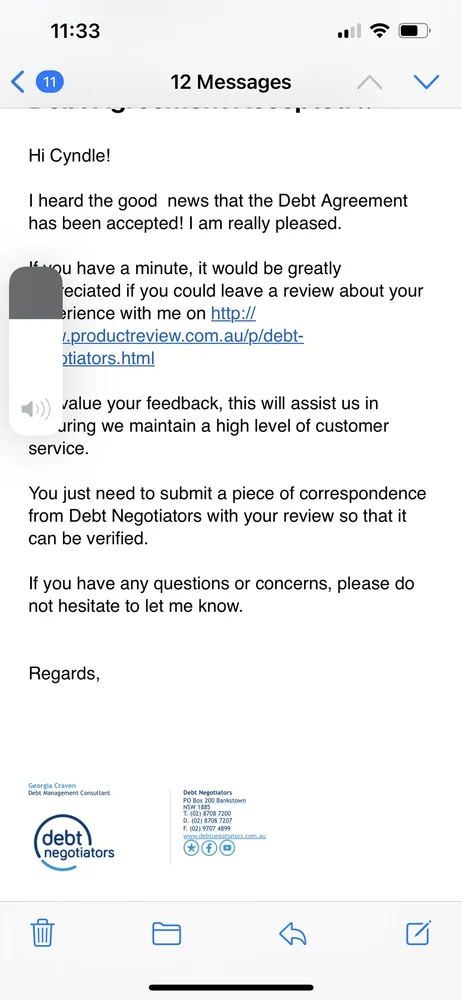This screenshot has width=462, height=1000.
Task: Open reply options with the reply arrow
Action: (293, 934)
